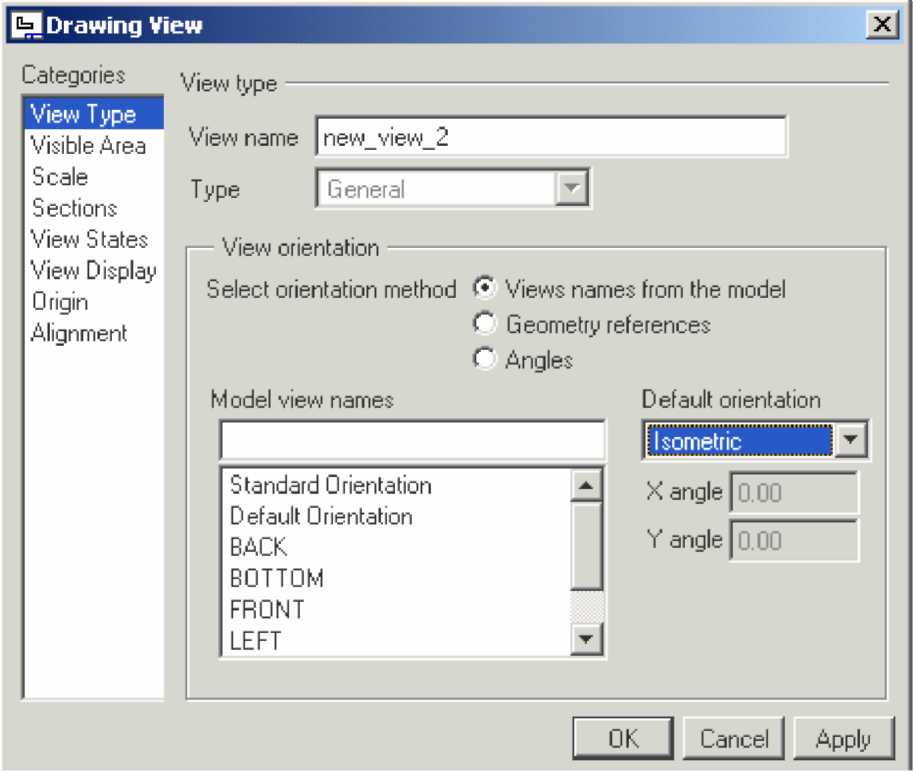Screen dimensions: 913x772
Task: Click the Isometric dropdown arrow
Action: click(850, 440)
